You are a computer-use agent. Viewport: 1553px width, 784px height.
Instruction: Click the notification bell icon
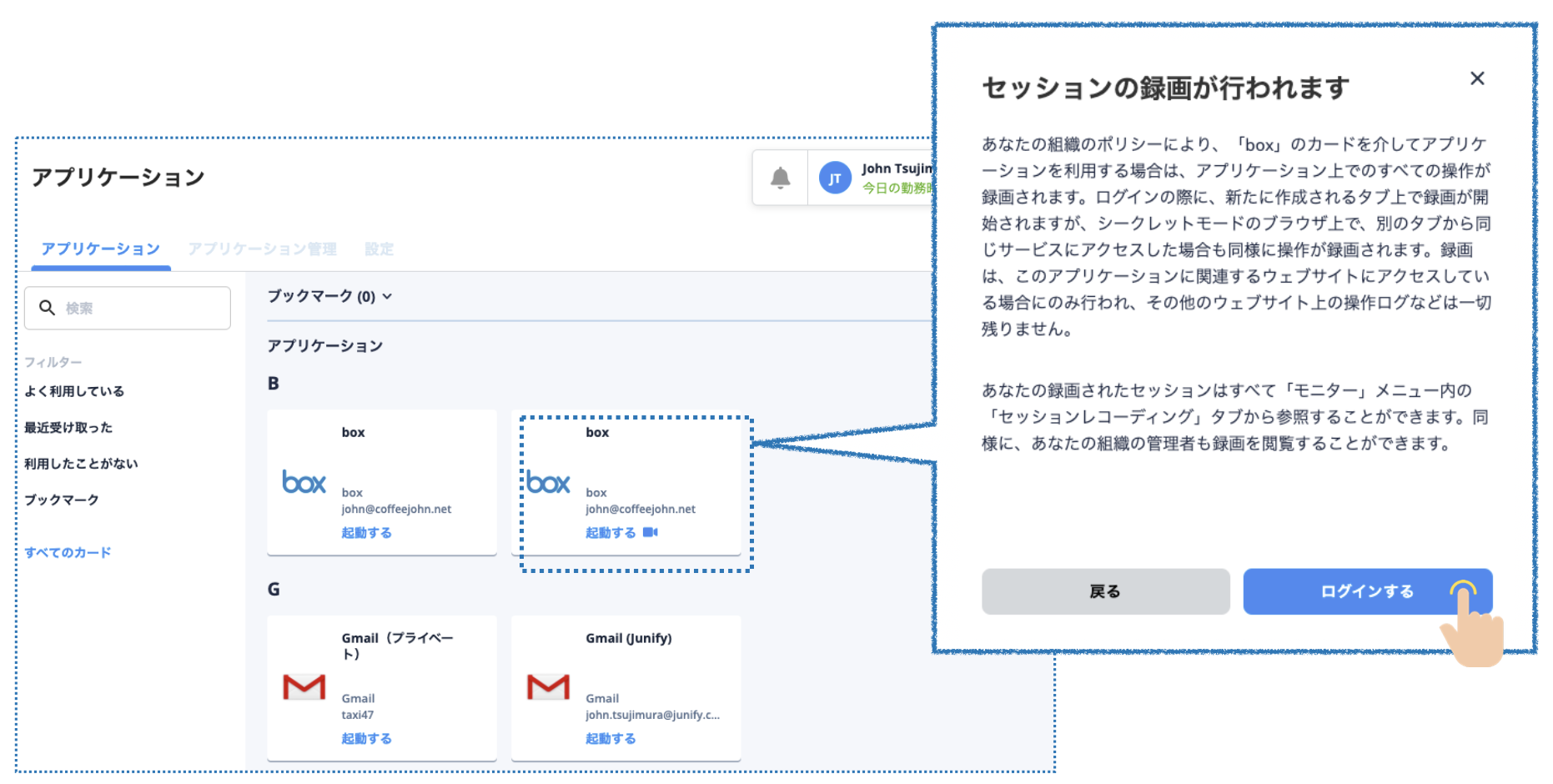click(x=780, y=178)
